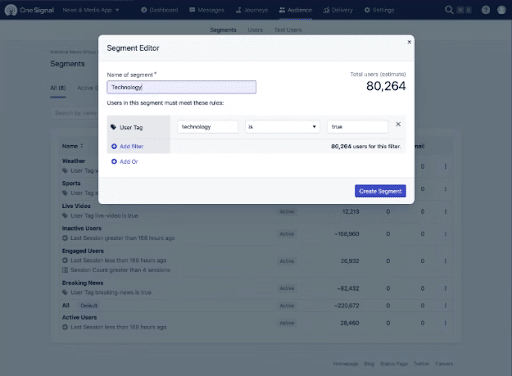Image resolution: width=512 pixels, height=376 pixels.
Task: Open the Live Video row options menu
Action: point(445,212)
